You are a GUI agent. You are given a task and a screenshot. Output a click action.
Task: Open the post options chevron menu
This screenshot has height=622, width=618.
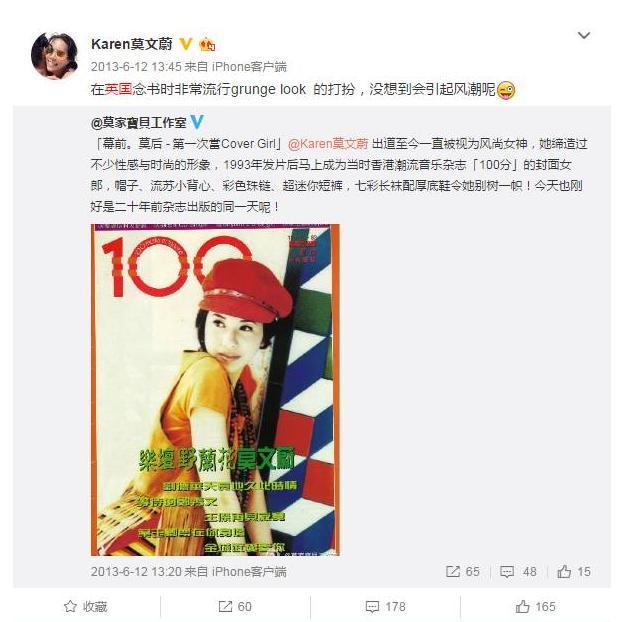pos(583,36)
